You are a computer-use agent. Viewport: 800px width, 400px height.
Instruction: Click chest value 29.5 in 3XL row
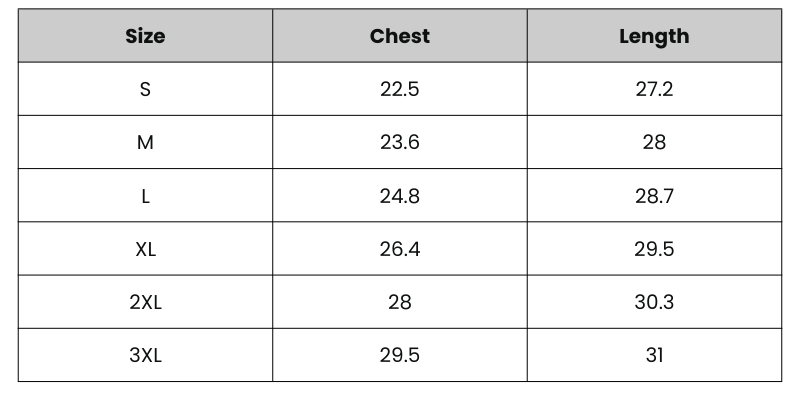coord(399,355)
